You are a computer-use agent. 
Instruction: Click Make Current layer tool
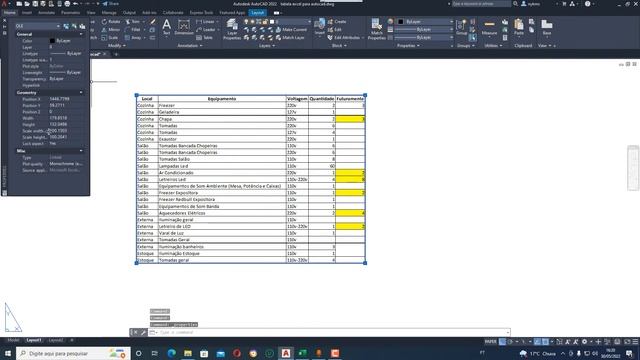point(291,29)
